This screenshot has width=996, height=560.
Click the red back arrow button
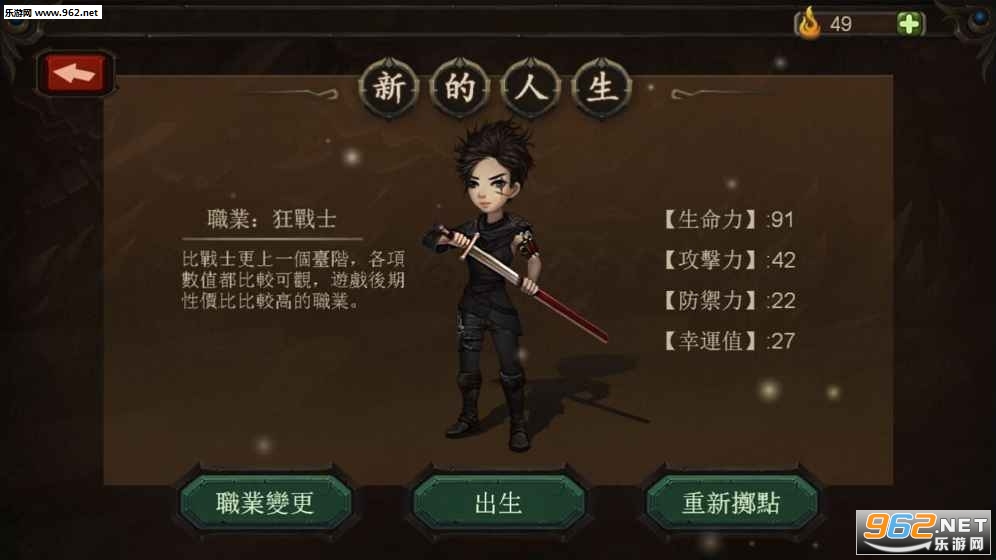pyautogui.click(x=75, y=74)
